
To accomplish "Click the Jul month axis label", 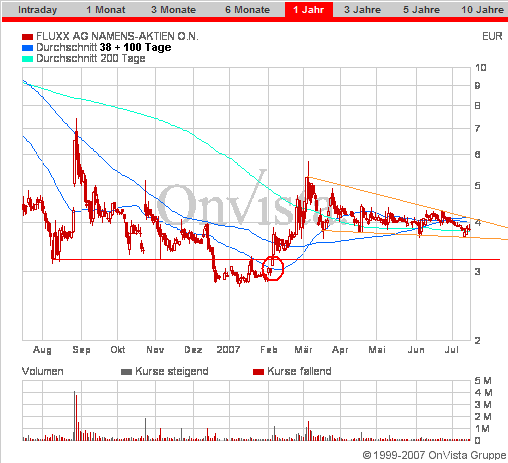I will click(452, 349).
